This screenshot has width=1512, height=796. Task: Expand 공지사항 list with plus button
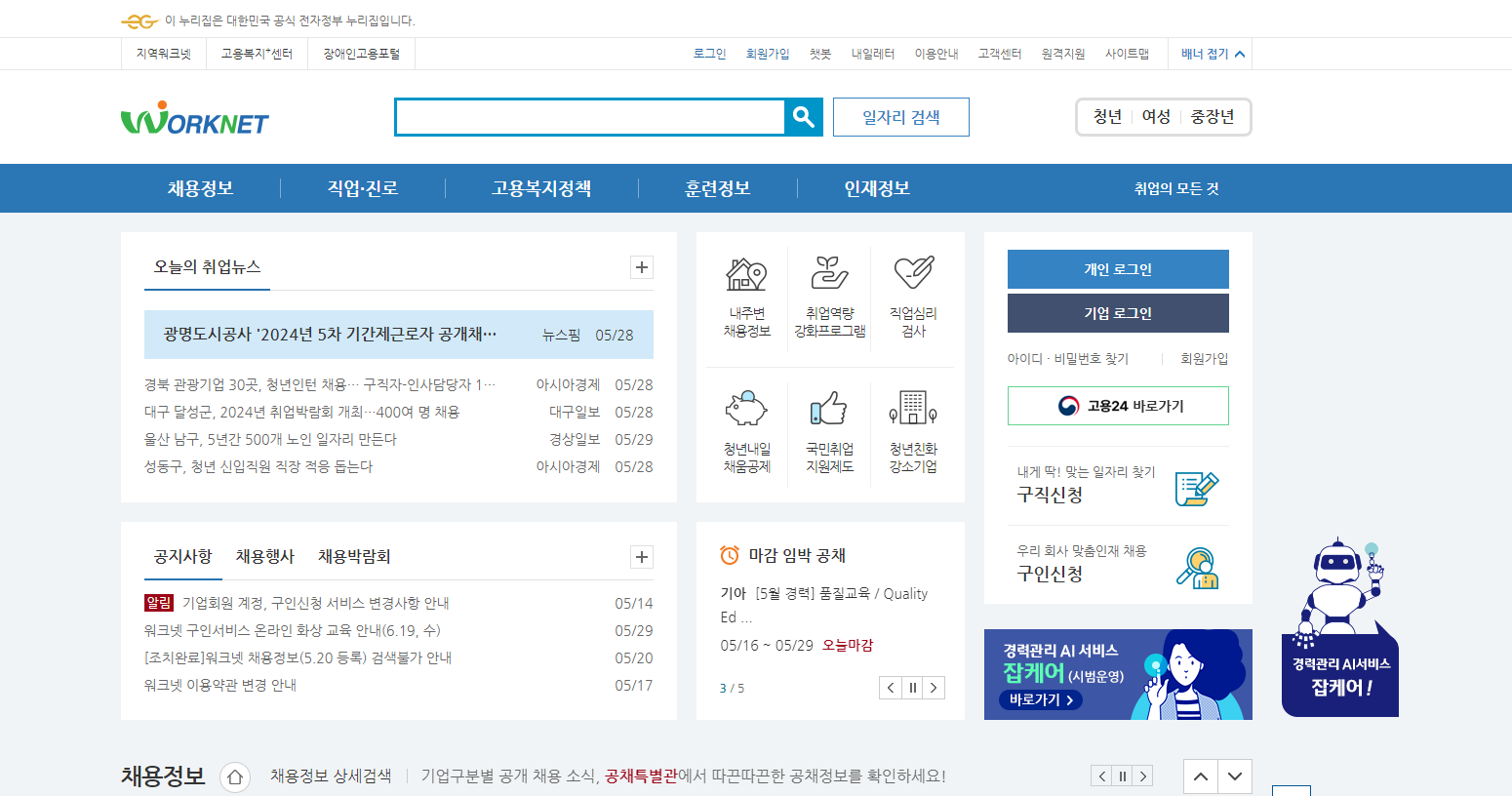pyautogui.click(x=642, y=557)
